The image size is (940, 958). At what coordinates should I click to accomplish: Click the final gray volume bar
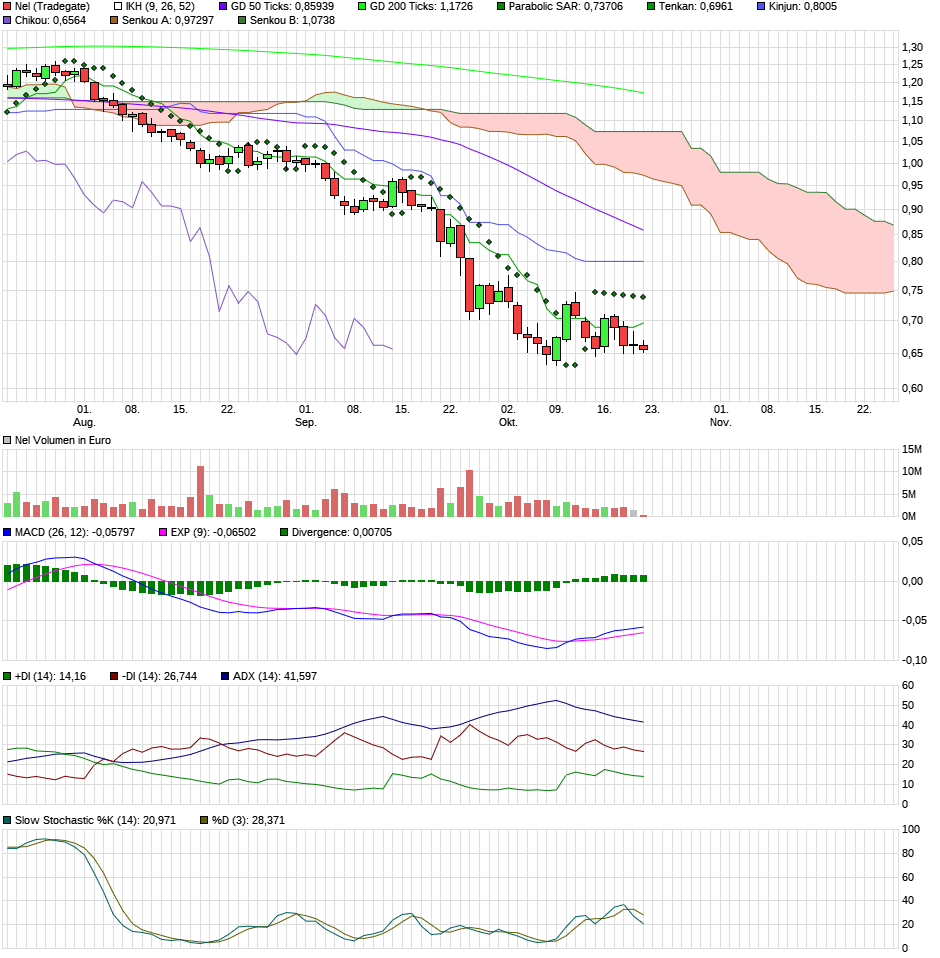[x=633, y=513]
